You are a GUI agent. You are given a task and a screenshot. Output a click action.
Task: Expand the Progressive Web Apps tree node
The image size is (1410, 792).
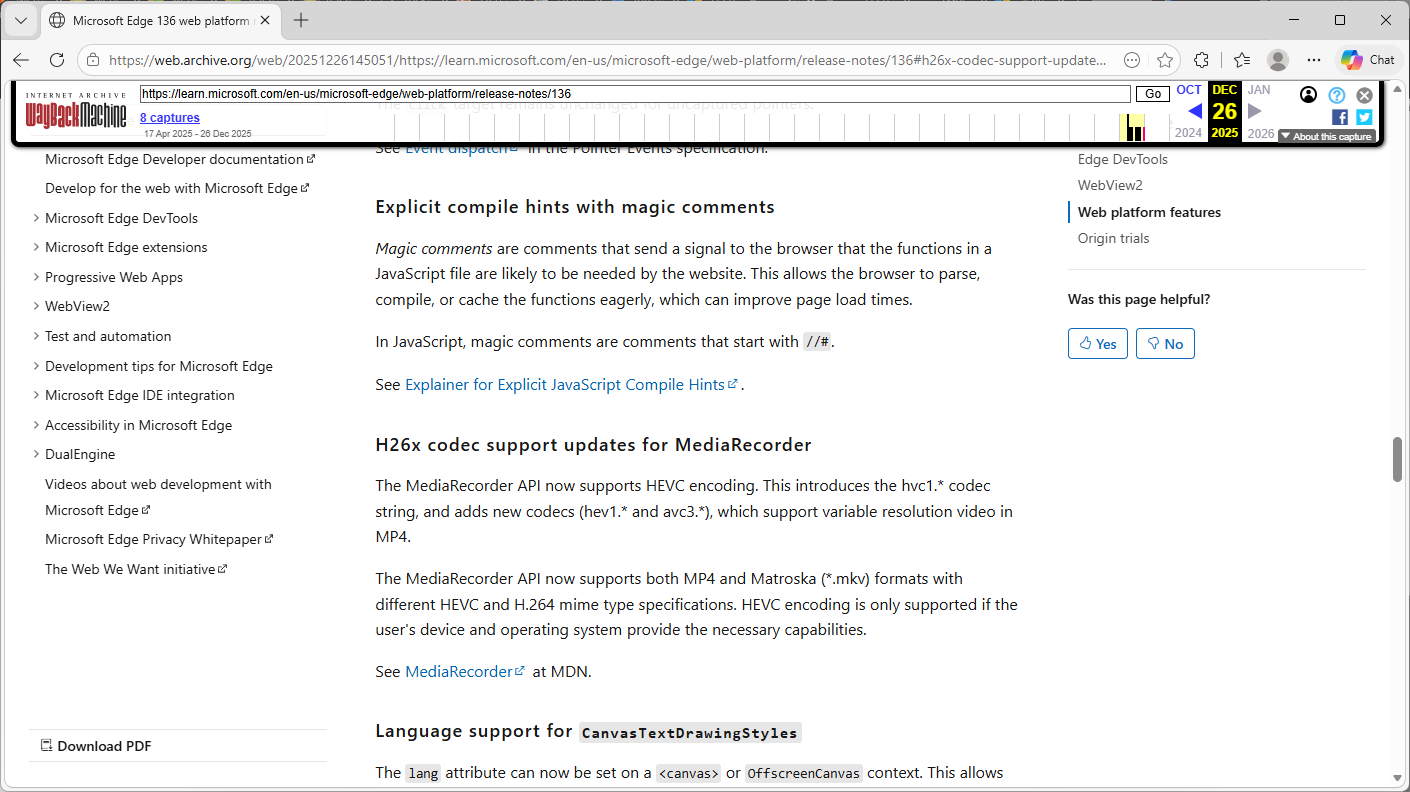tap(37, 277)
